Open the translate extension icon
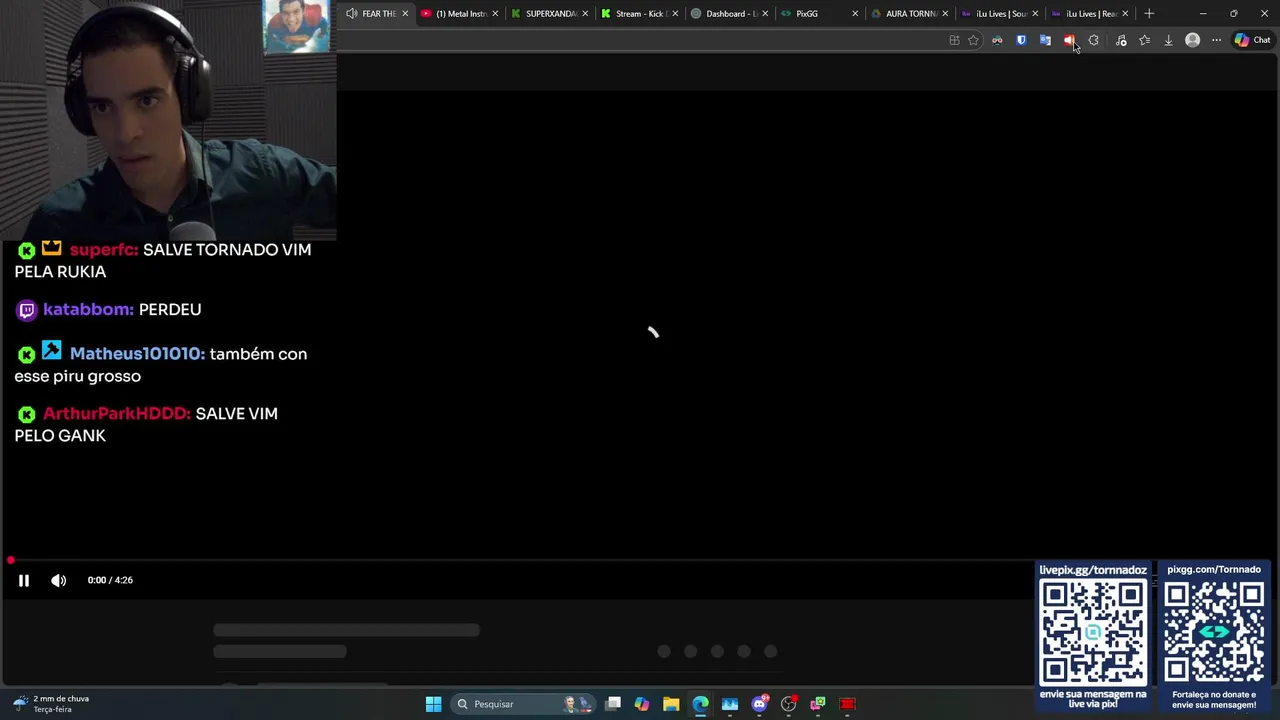The image size is (1280, 720). pos(1045,40)
